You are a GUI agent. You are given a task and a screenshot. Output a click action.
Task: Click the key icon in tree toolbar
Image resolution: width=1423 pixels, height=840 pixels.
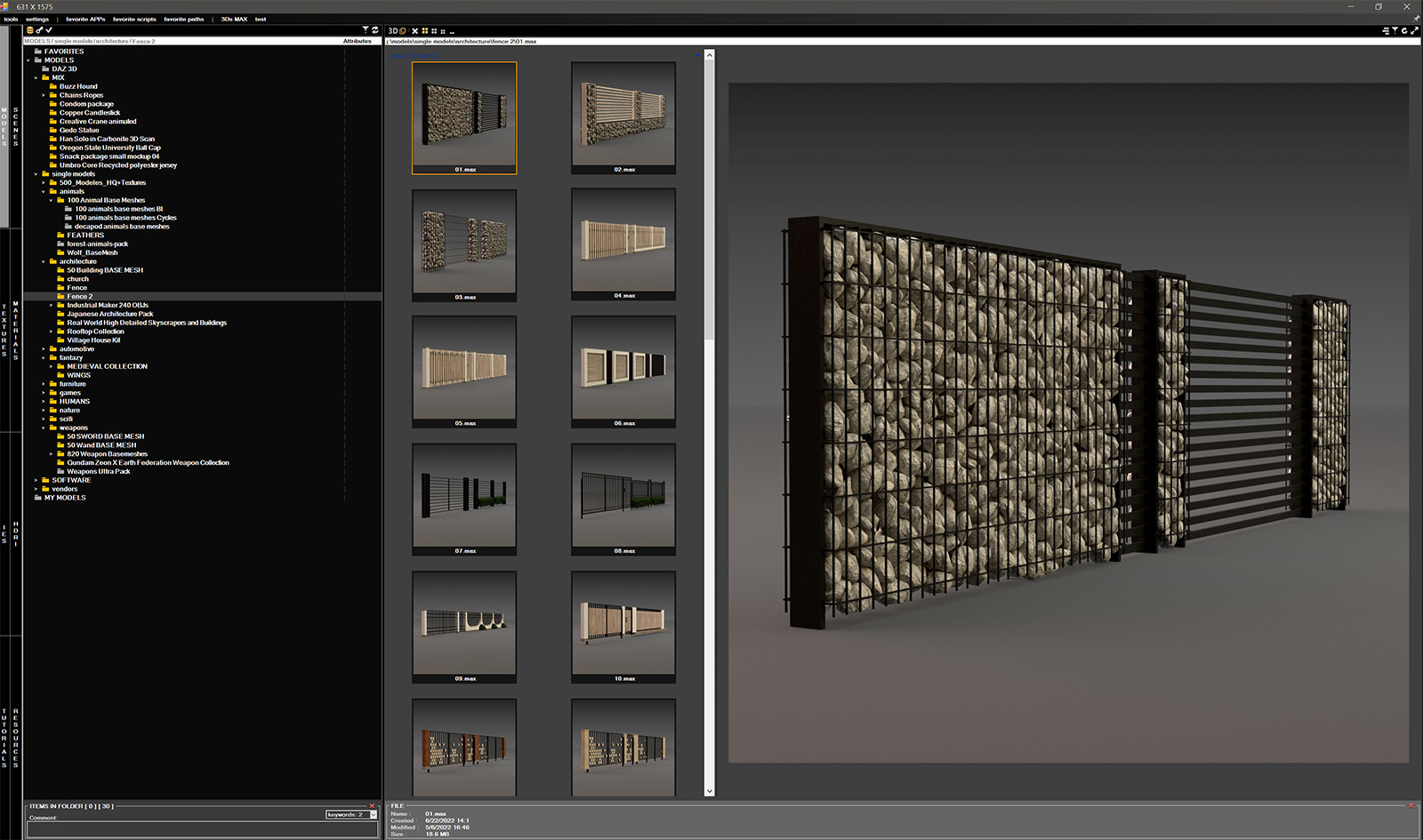point(39,30)
